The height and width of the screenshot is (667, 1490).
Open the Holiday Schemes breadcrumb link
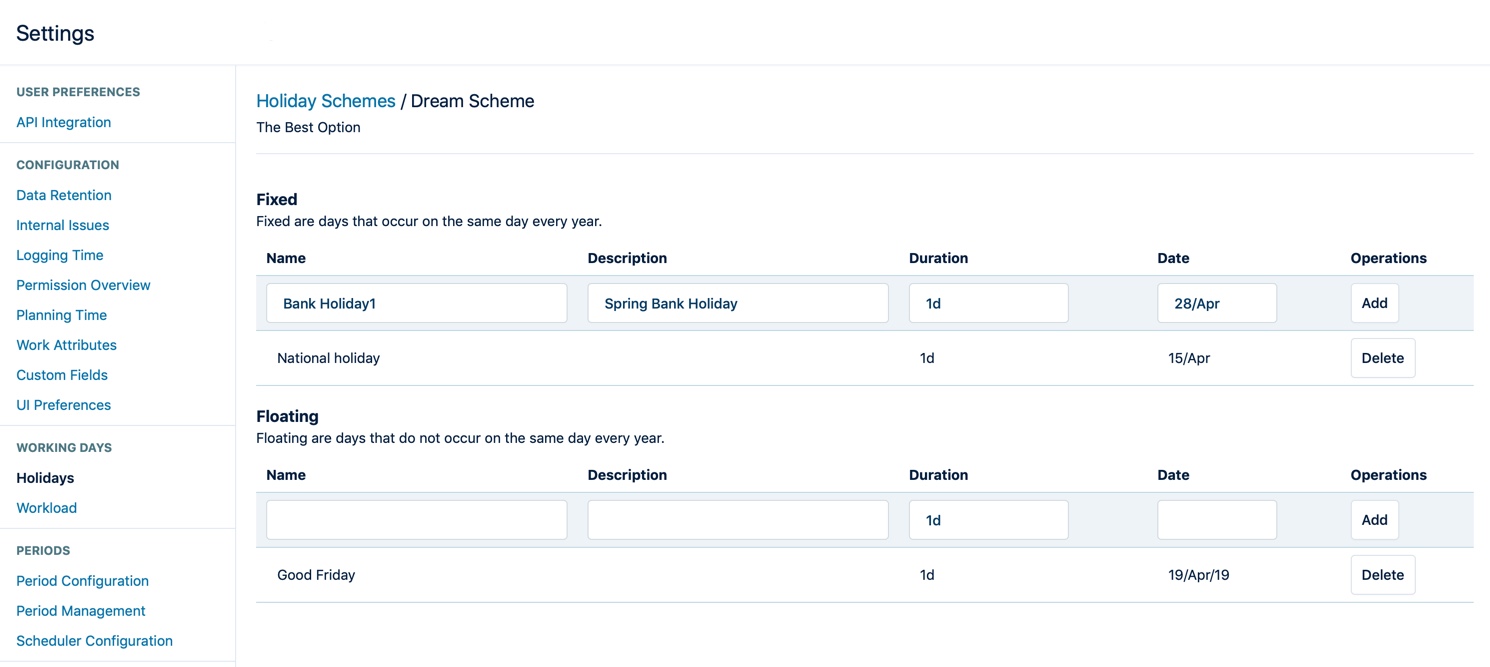[326, 101]
